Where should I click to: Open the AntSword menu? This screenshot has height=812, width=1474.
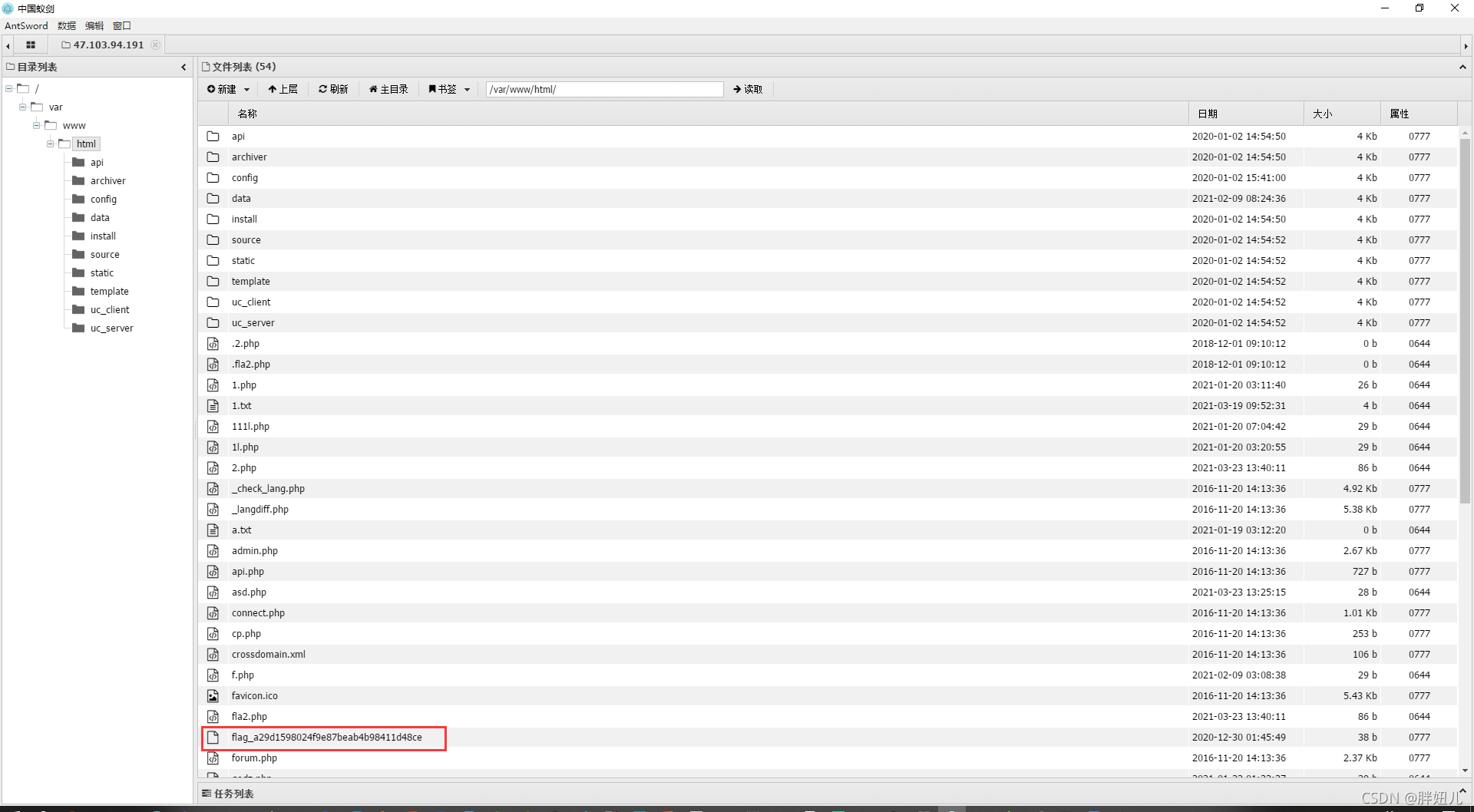tap(26, 25)
